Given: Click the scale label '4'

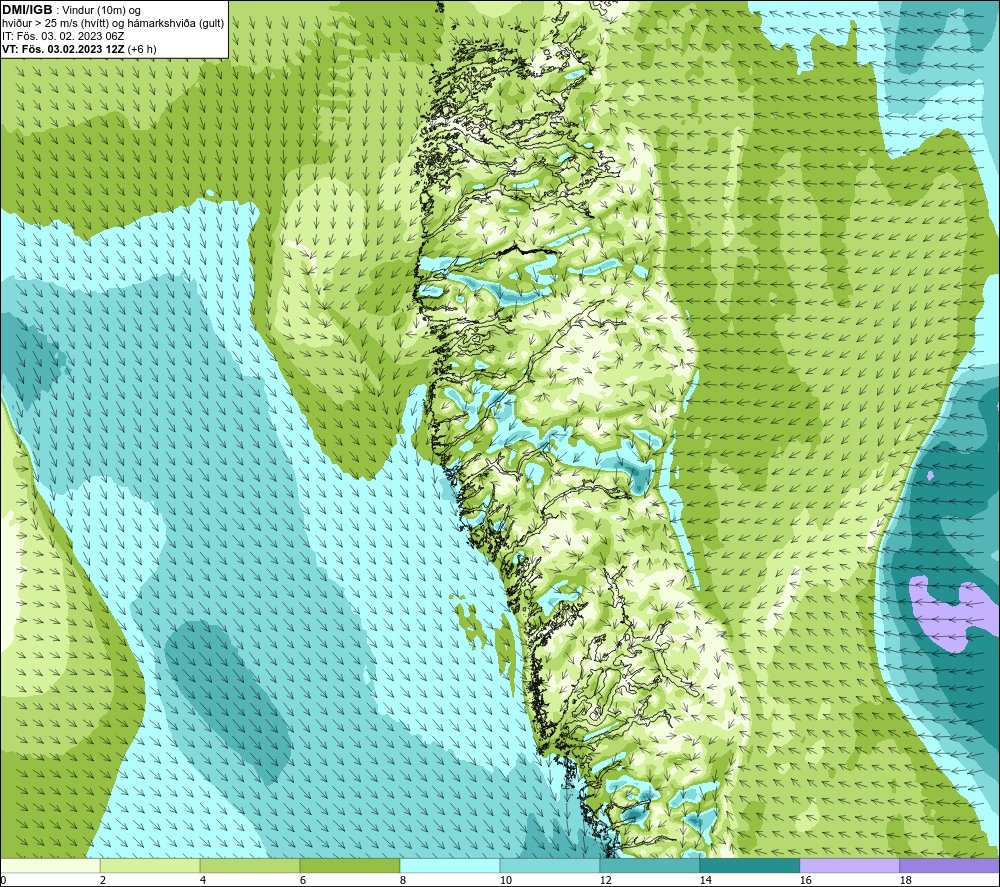Looking at the screenshot, I should tap(203, 881).
